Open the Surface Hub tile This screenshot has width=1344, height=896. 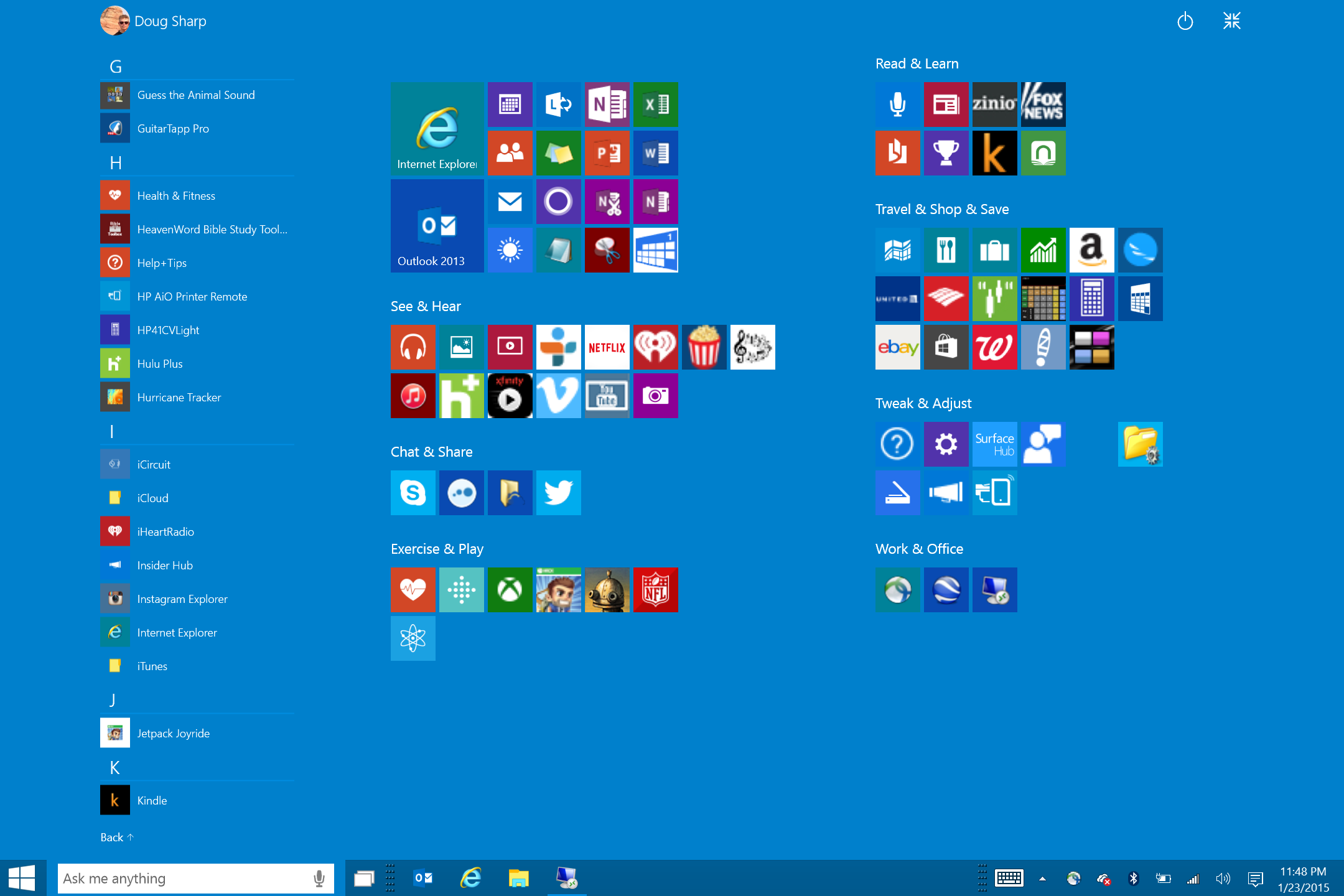tap(995, 444)
